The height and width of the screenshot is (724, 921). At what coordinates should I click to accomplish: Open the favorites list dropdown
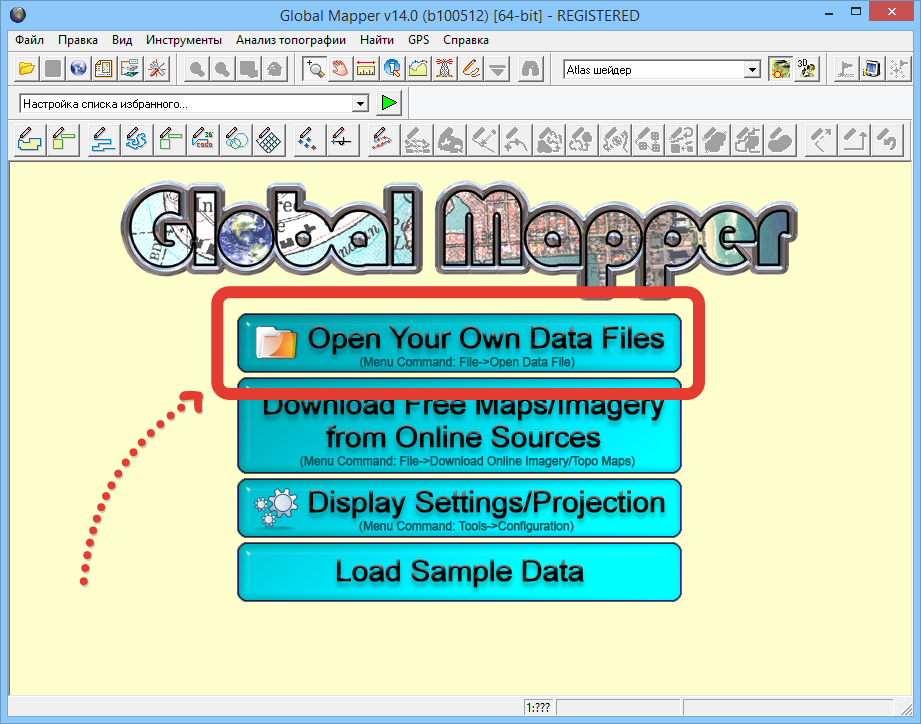360,103
